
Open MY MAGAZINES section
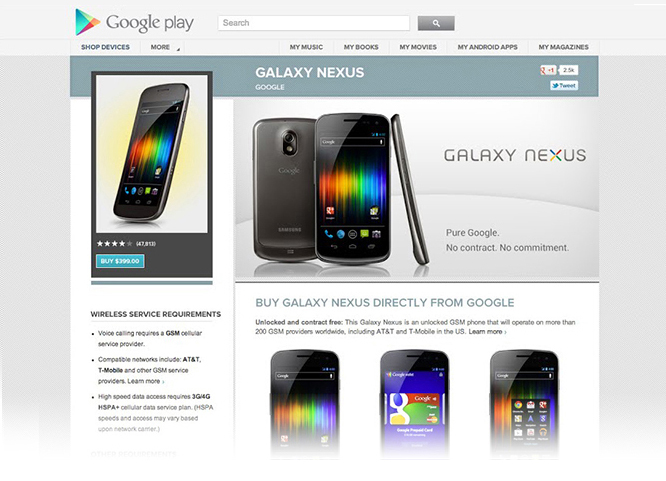click(564, 47)
